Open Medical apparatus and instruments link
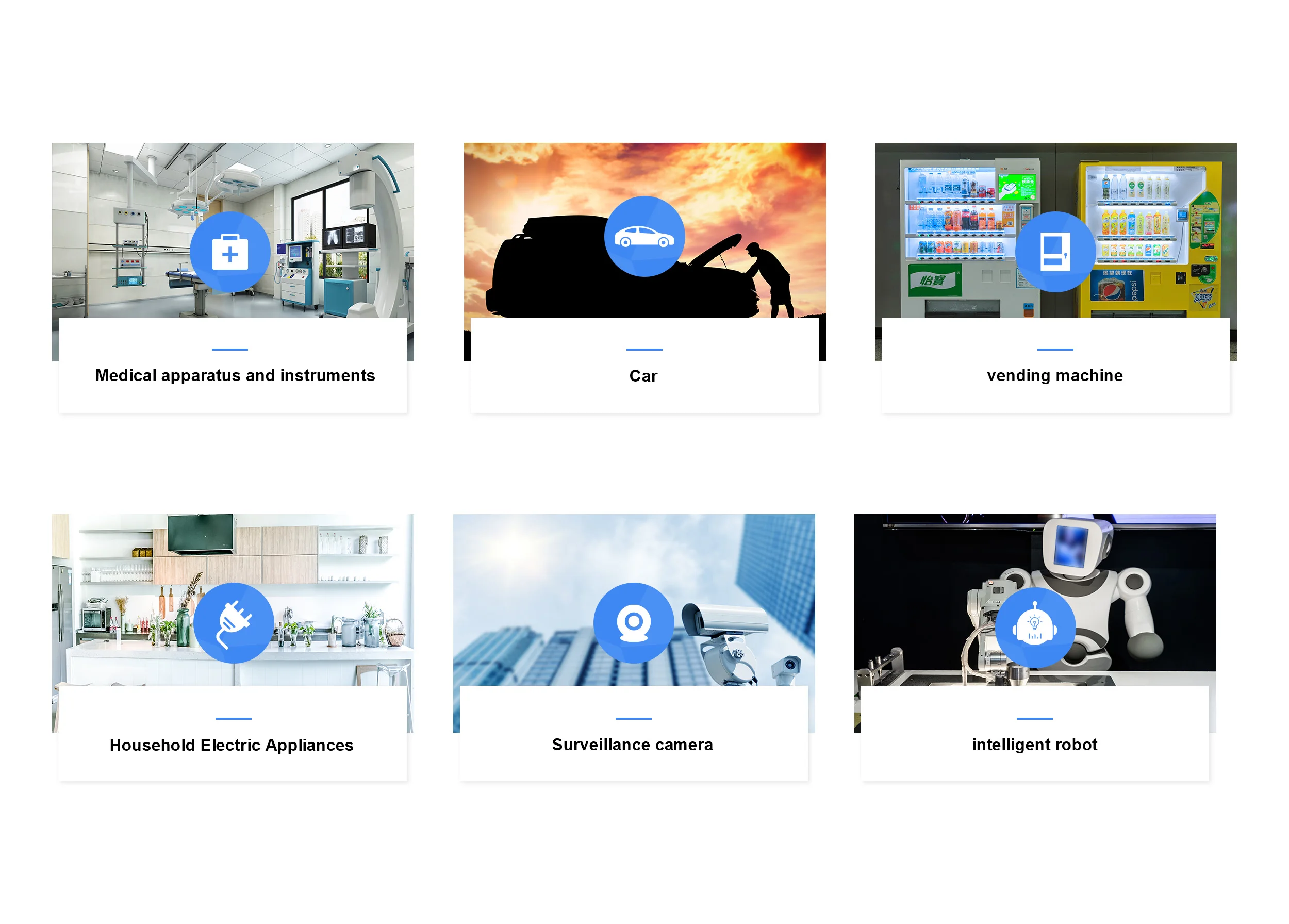Viewport: 1289px width, 924px height. (x=235, y=375)
